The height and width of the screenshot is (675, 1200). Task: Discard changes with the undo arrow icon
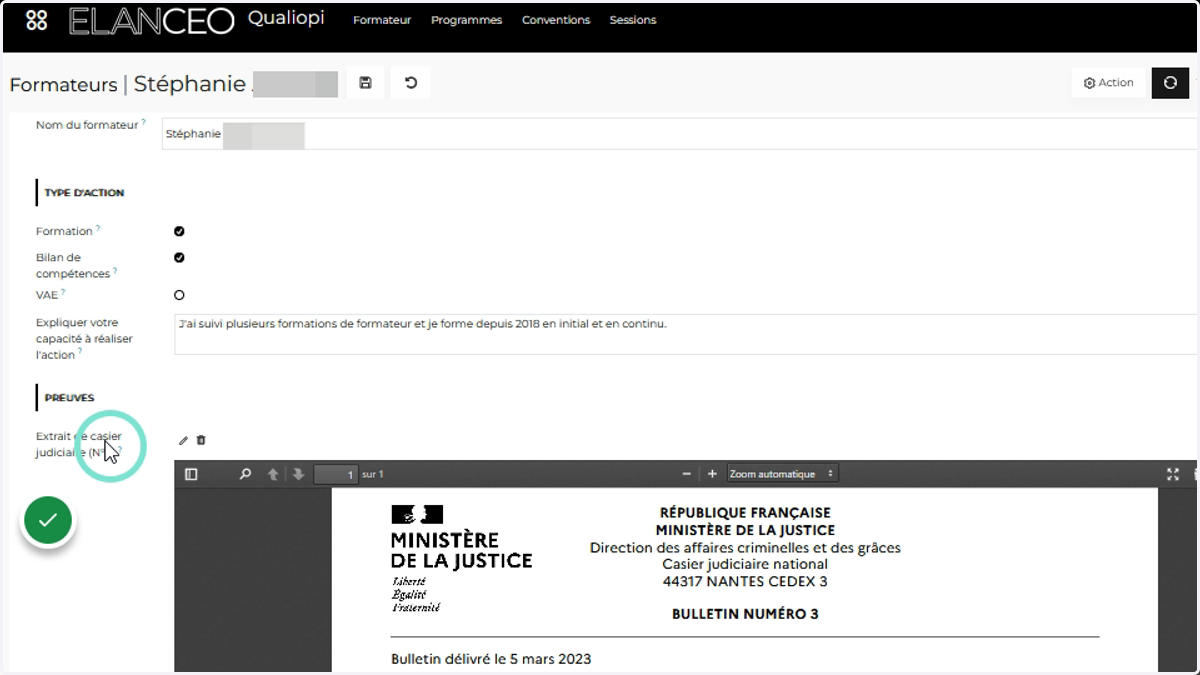pos(411,83)
